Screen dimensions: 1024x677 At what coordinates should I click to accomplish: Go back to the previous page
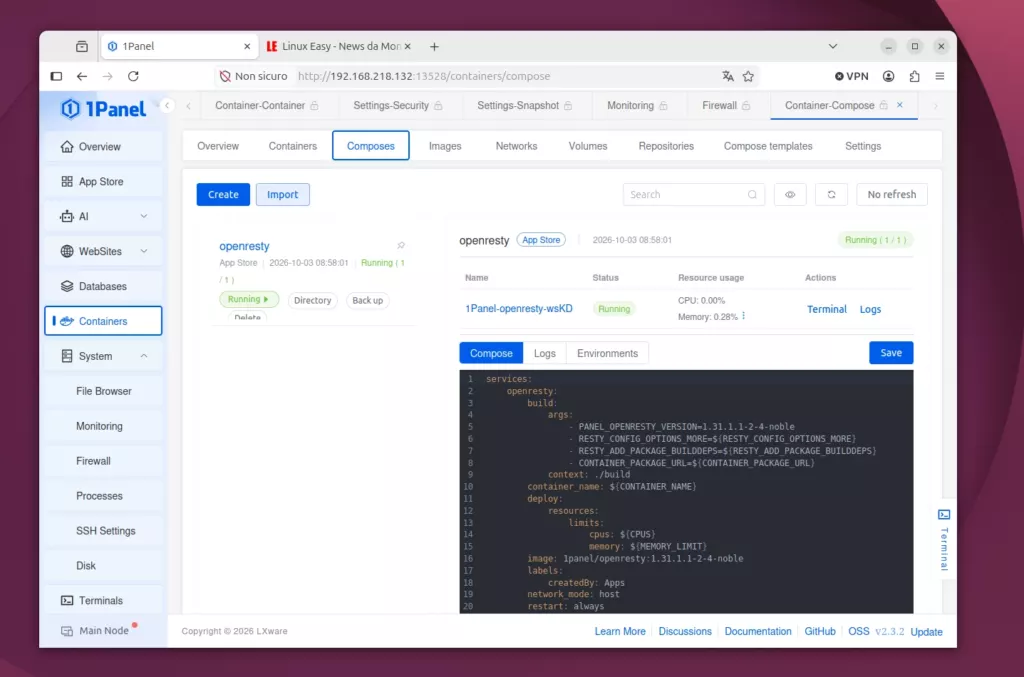click(x=82, y=76)
